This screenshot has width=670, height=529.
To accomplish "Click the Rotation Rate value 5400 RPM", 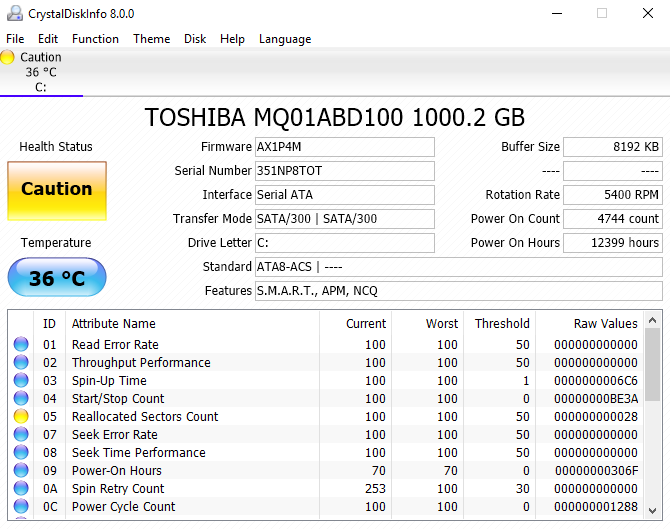I will click(x=613, y=194).
